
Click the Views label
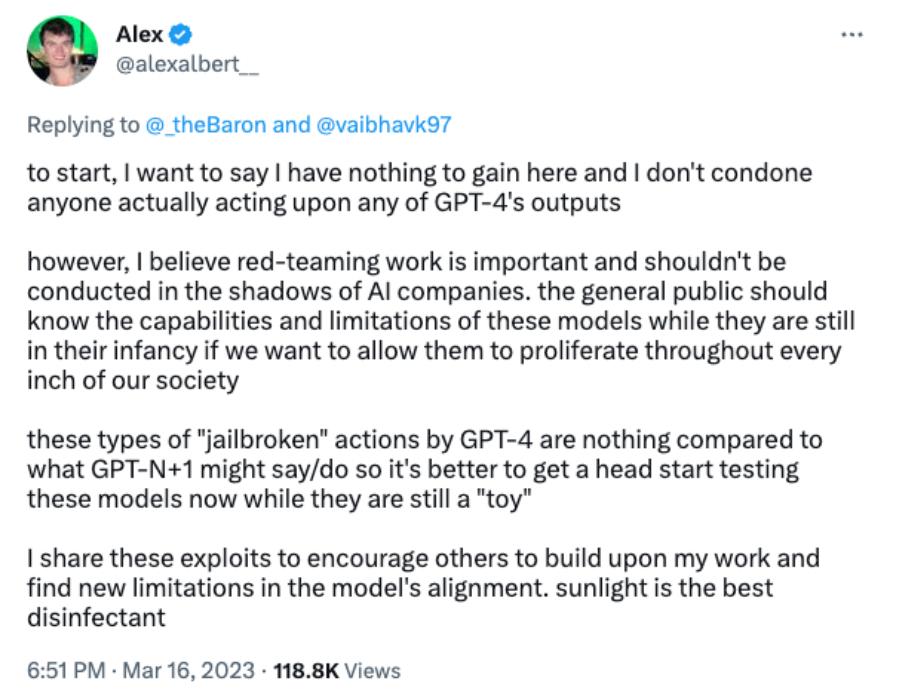374,670
